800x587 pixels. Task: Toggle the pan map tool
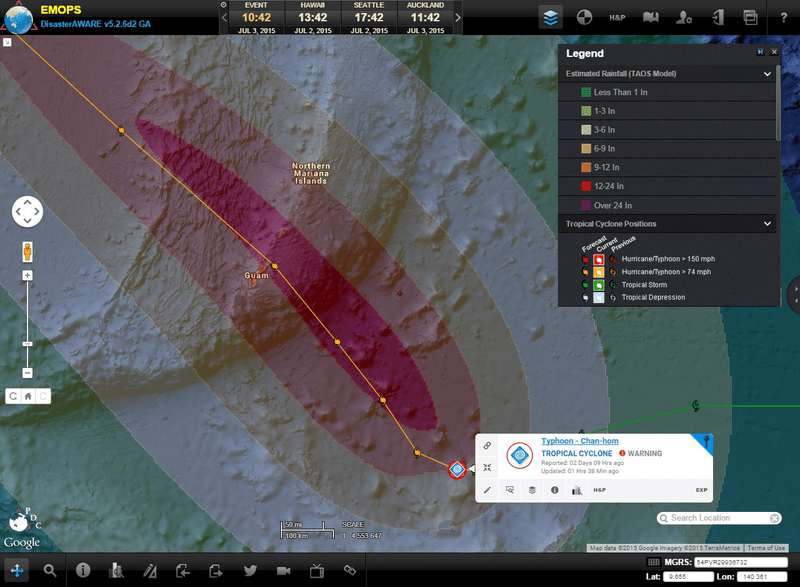coord(17,570)
